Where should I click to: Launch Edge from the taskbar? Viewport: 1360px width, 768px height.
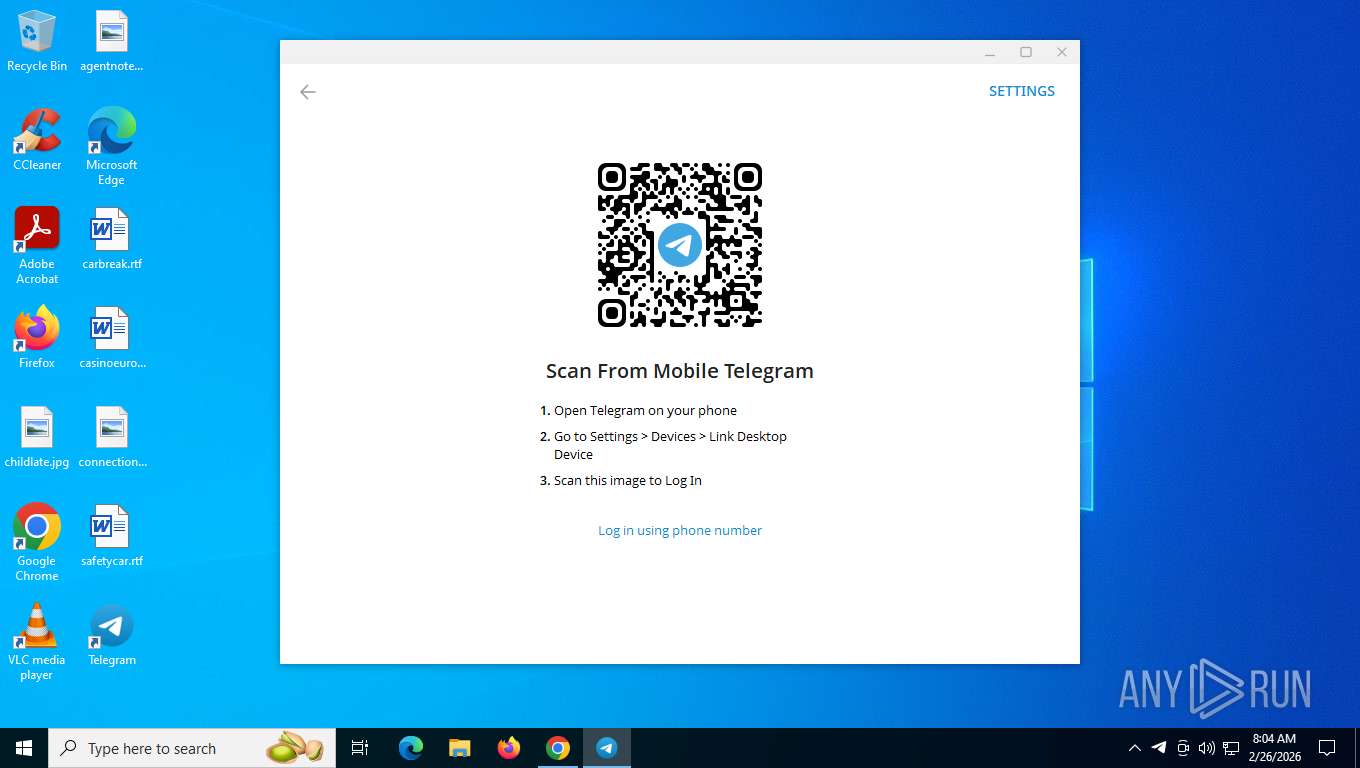point(411,748)
